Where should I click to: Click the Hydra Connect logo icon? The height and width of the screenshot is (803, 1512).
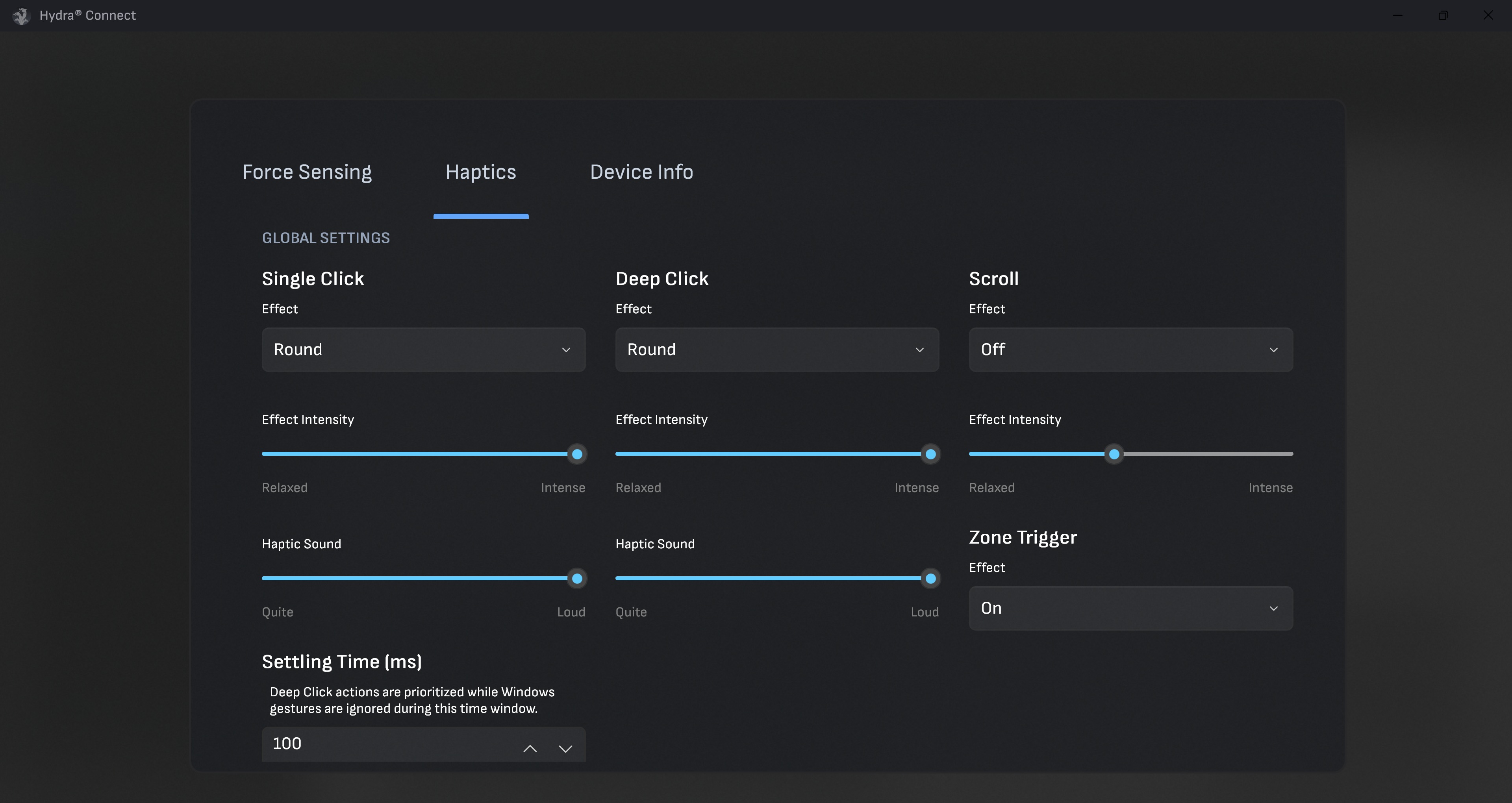(x=20, y=16)
